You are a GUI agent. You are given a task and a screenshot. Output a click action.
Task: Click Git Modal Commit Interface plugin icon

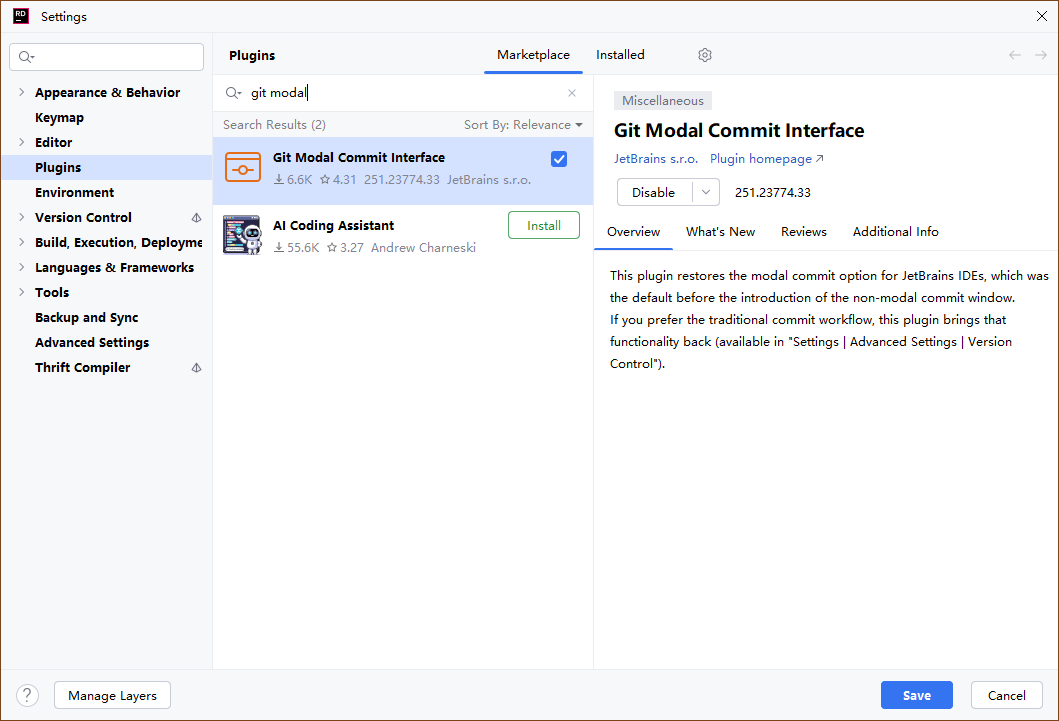[x=243, y=168]
